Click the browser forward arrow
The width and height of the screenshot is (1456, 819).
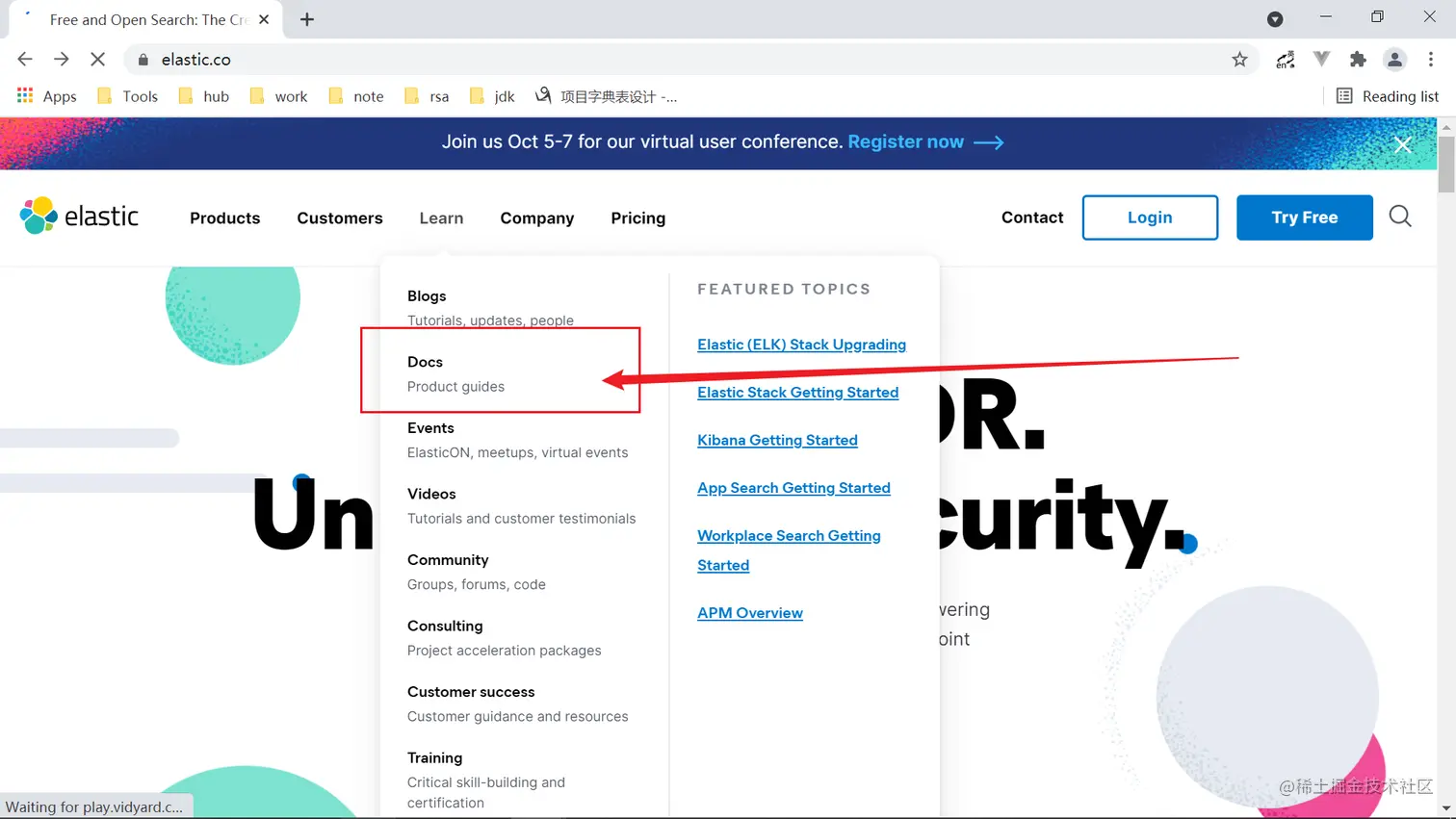point(62,60)
